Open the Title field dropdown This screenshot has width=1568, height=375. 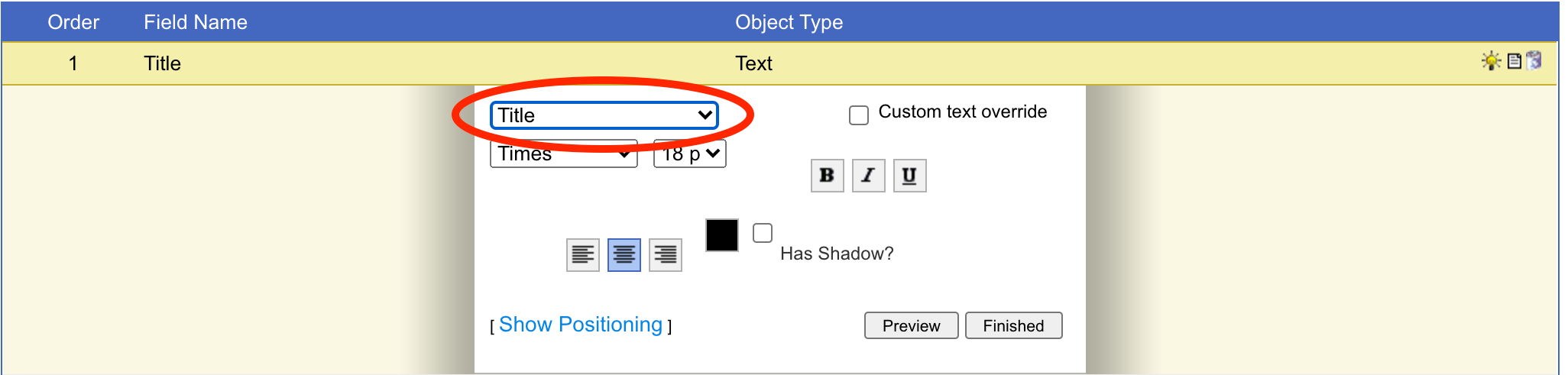[x=604, y=115]
